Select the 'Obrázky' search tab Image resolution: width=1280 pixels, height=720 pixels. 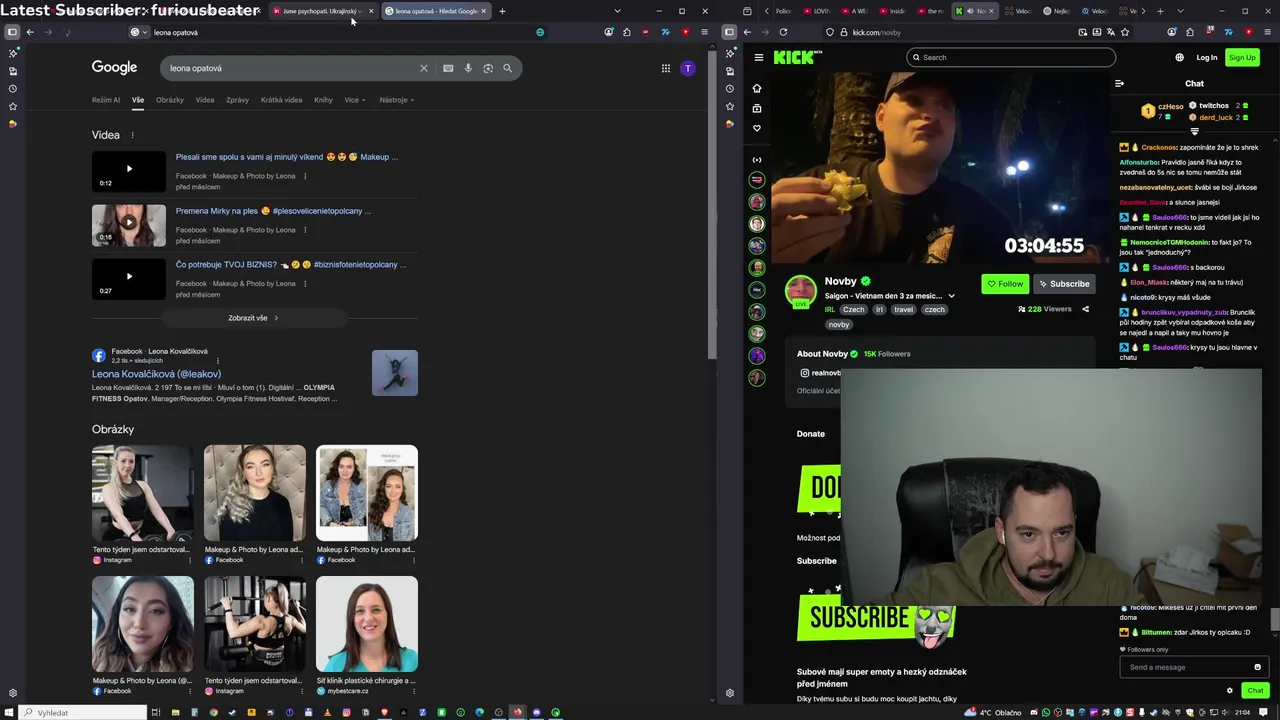click(x=170, y=100)
